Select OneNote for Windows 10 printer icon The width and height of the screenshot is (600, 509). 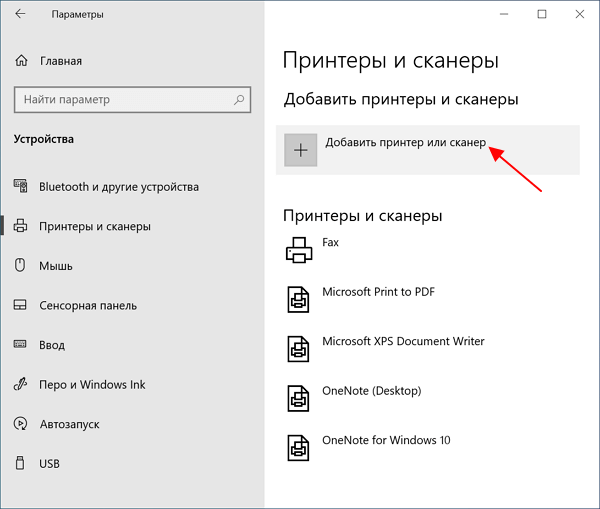coord(298,448)
